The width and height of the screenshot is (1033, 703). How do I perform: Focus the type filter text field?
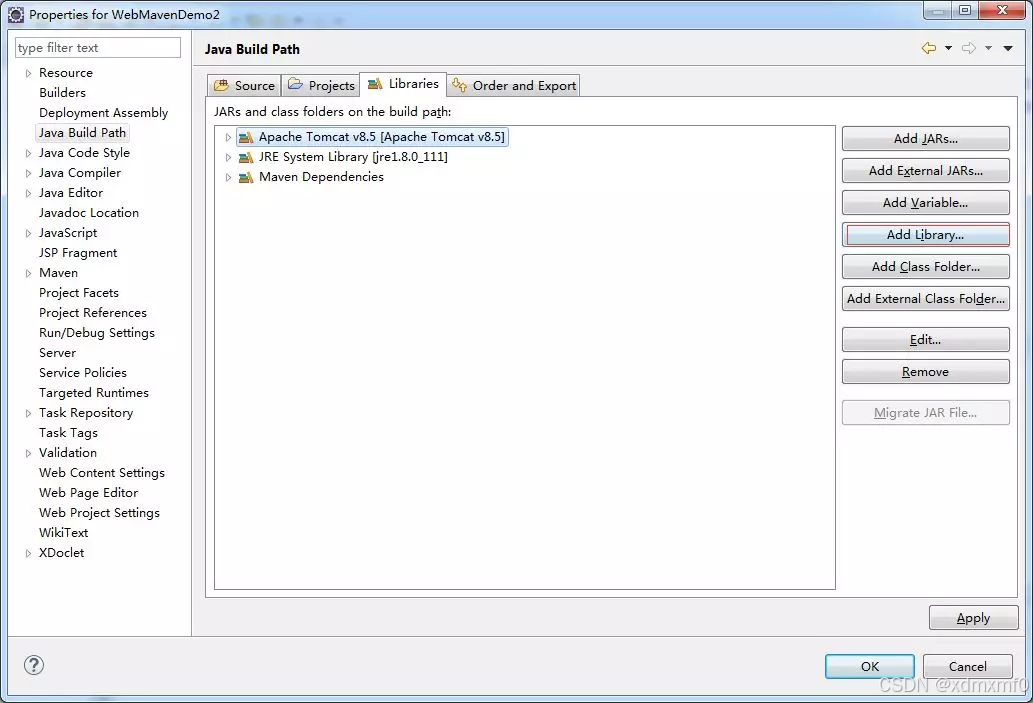point(98,47)
